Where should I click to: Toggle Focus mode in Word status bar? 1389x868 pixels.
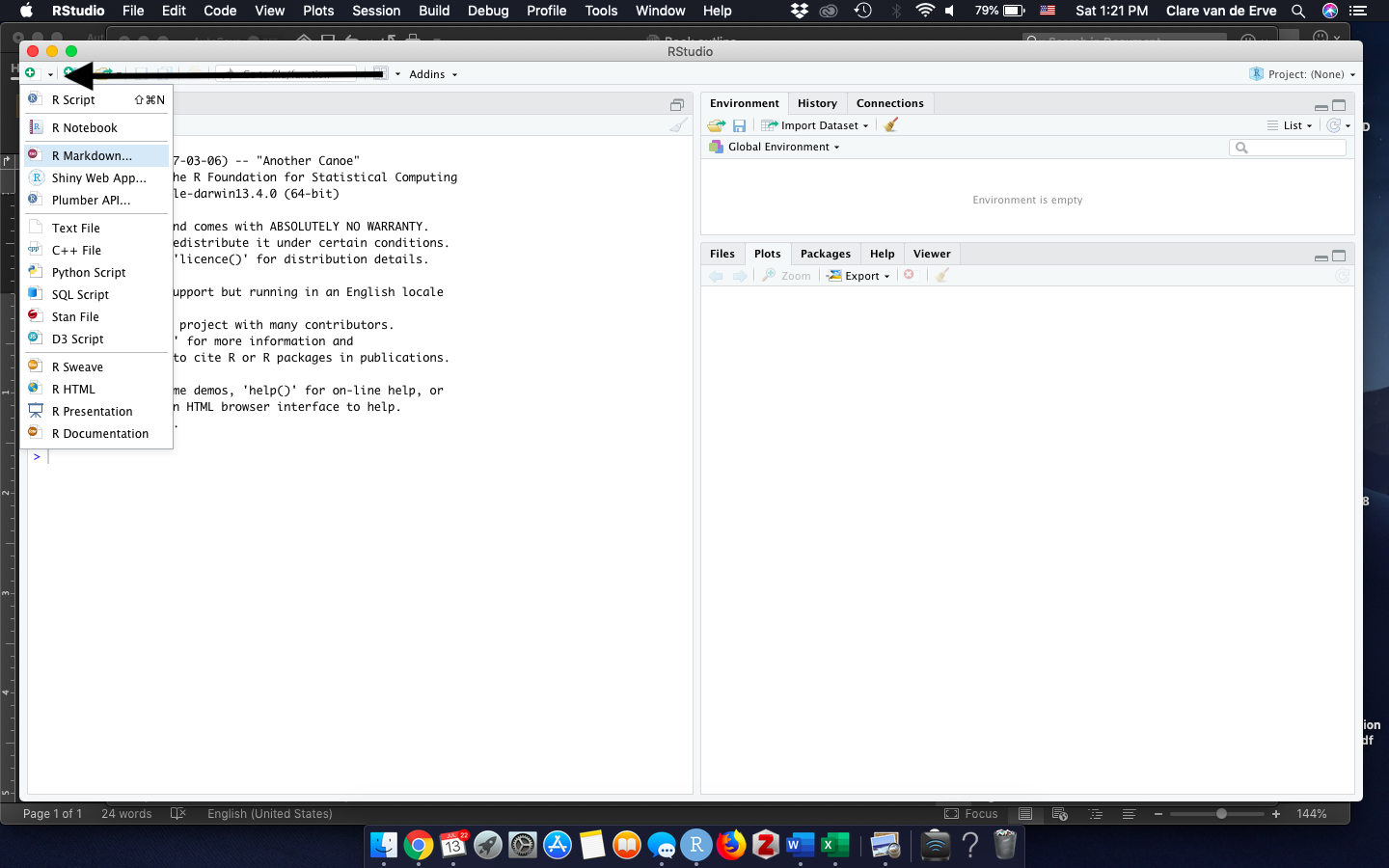(971, 814)
